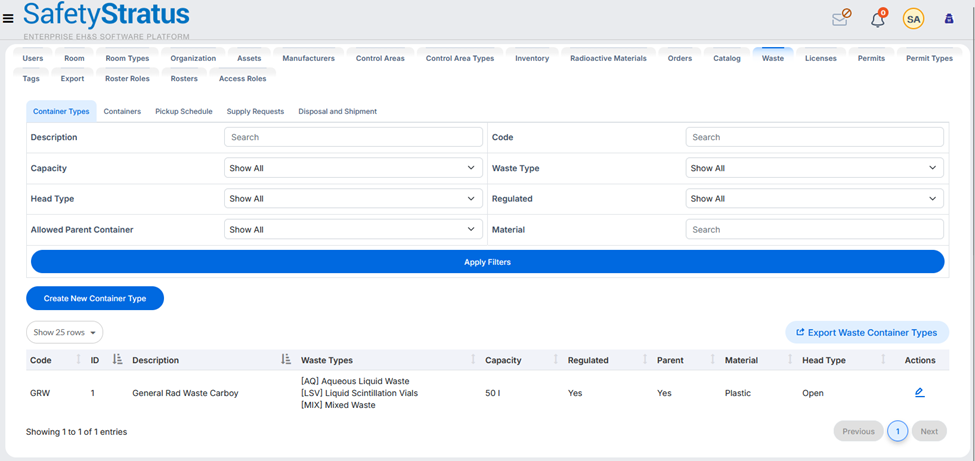Focus the Description search field
Screen dimensions: 975x461
click(x=353, y=137)
